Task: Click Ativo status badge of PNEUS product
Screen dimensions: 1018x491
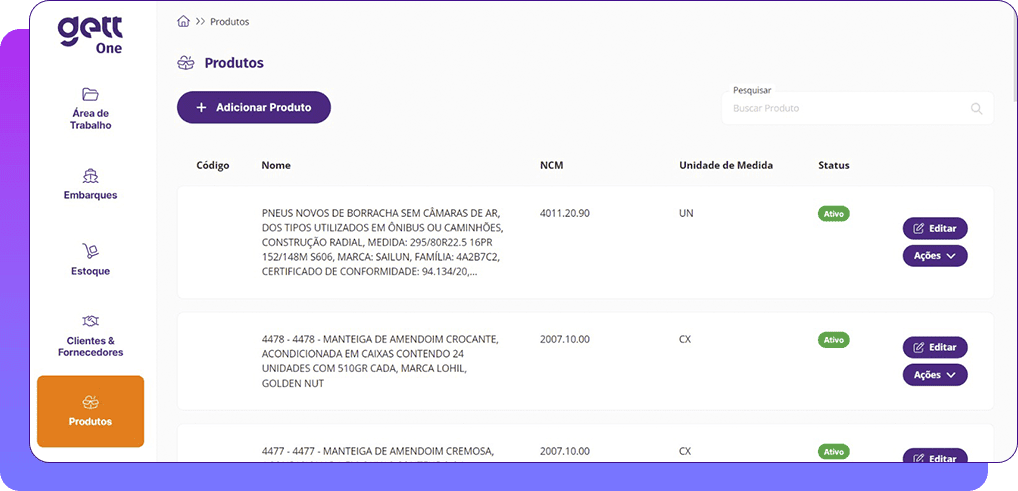Action: pyautogui.click(x=833, y=214)
